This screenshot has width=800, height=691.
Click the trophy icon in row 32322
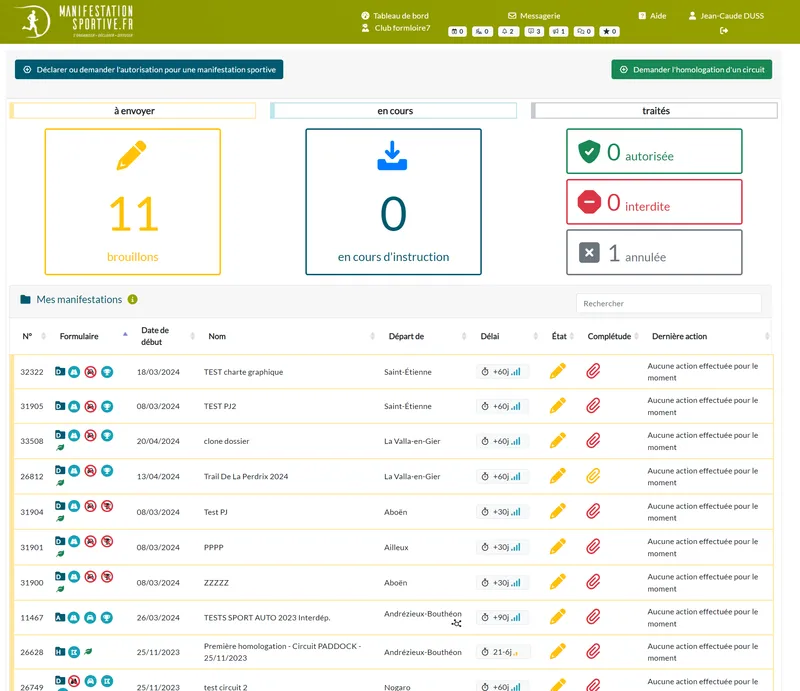[x=107, y=372]
